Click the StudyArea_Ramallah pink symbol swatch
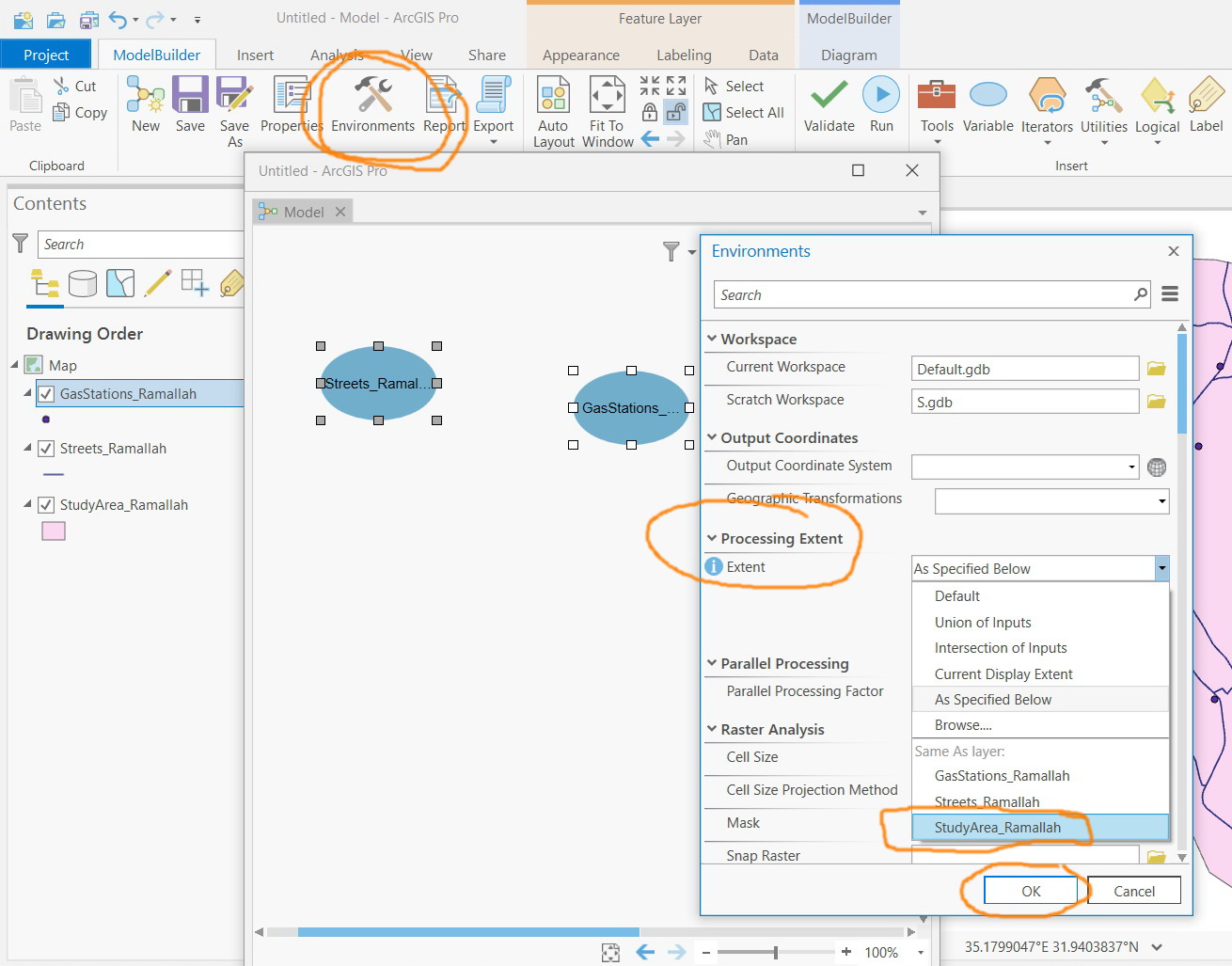The image size is (1232, 966). (x=54, y=531)
